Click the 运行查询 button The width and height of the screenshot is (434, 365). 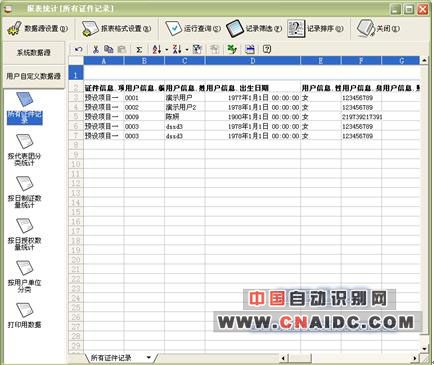coord(193,28)
